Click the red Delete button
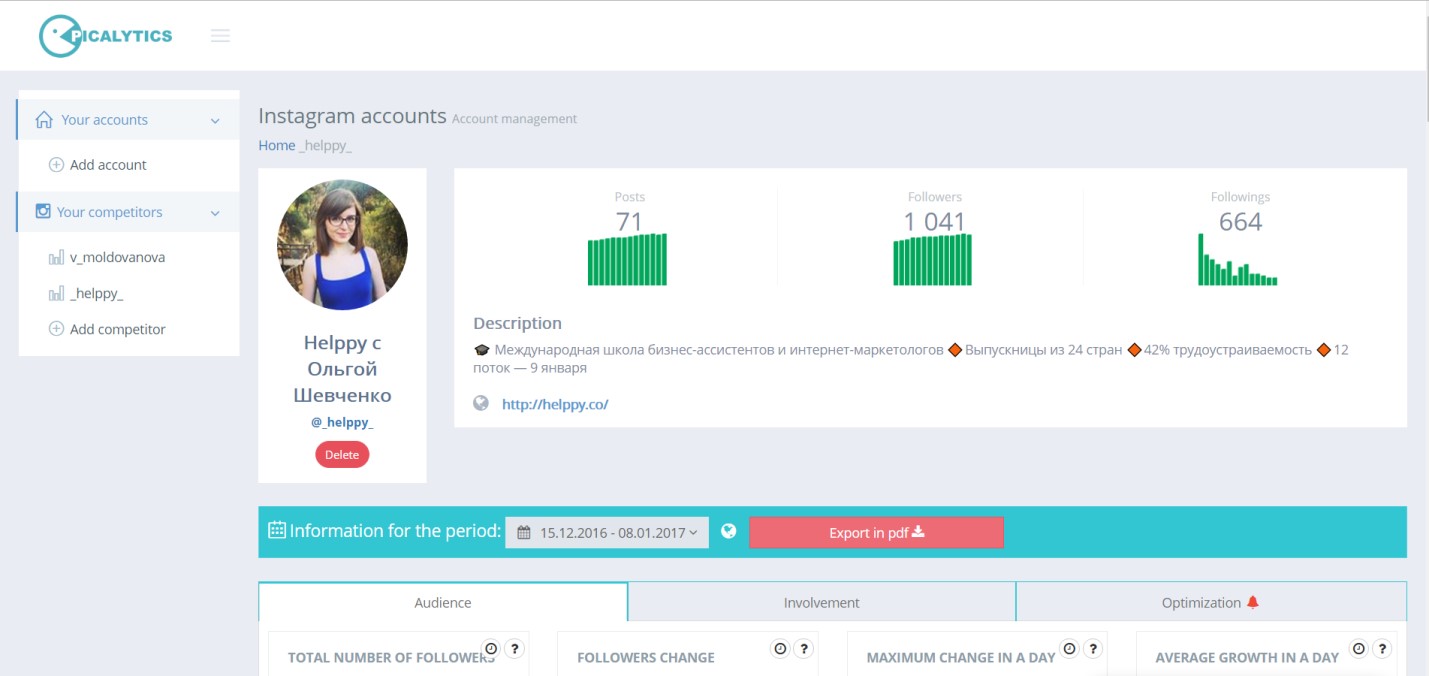1429x676 pixels. click(342, 455)
